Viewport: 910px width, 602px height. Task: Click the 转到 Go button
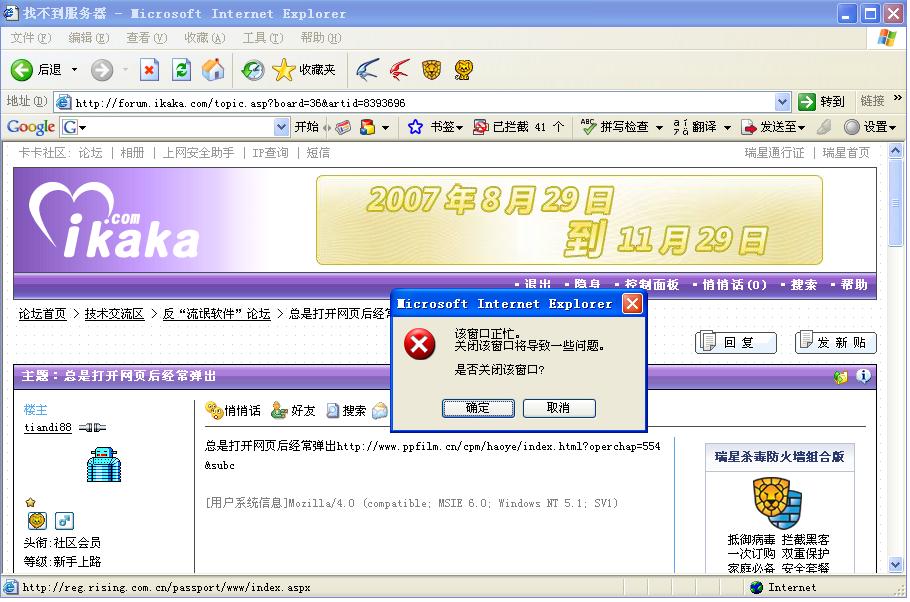click(821, 102)
